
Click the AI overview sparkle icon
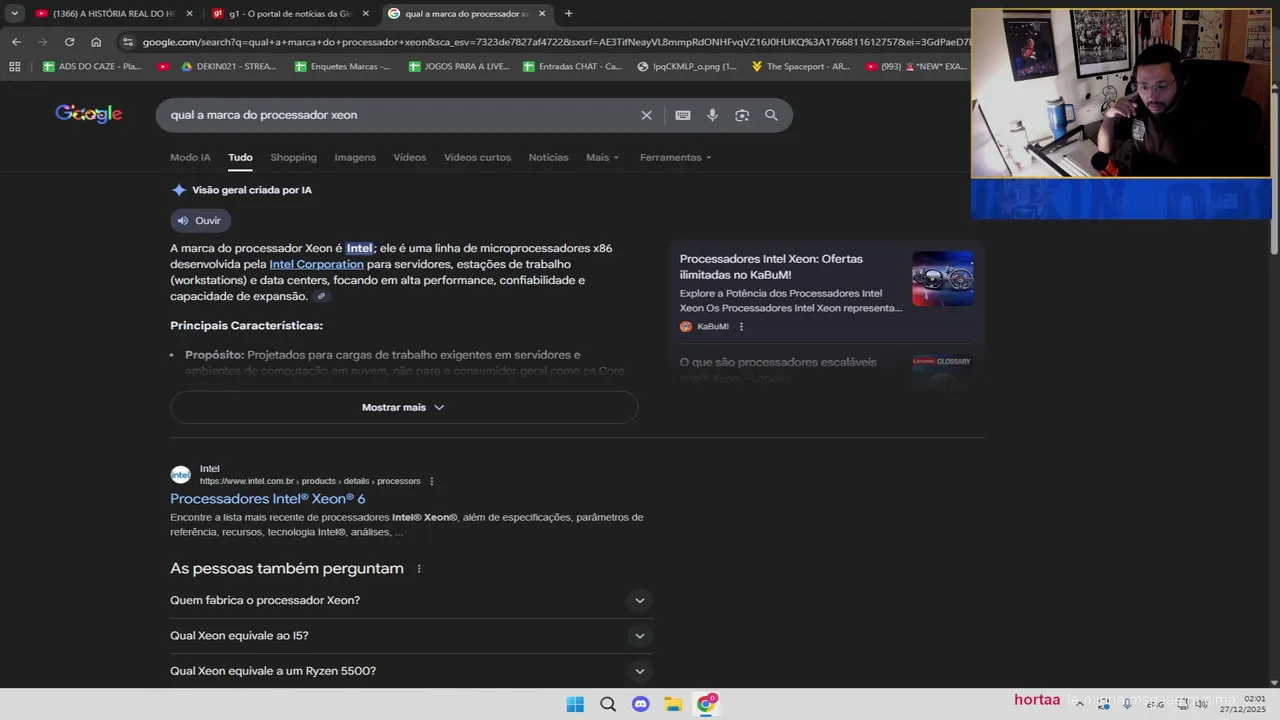tap(179, 190)
